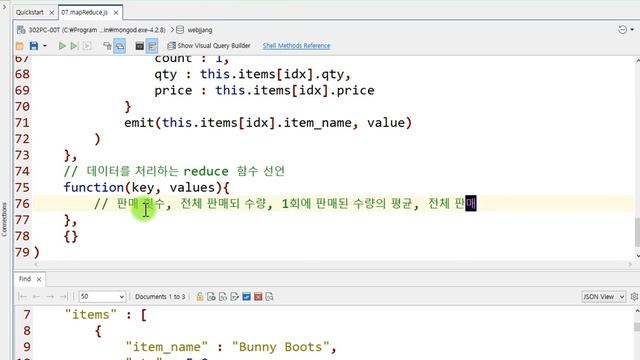This screenshot has width=640, height=360.
Task: Click the dark console icon
Action: click(x=140, y=46)
